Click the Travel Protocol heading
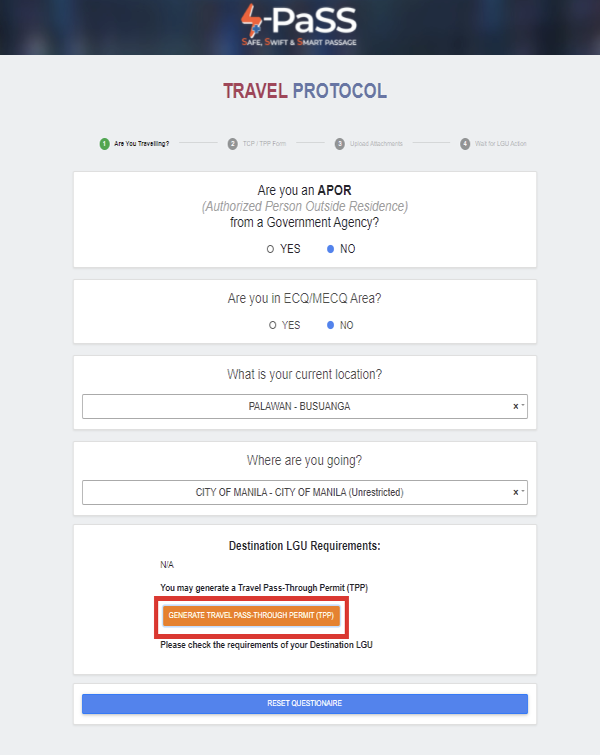This screenshot has height=755, width=600. click(305, 91)
